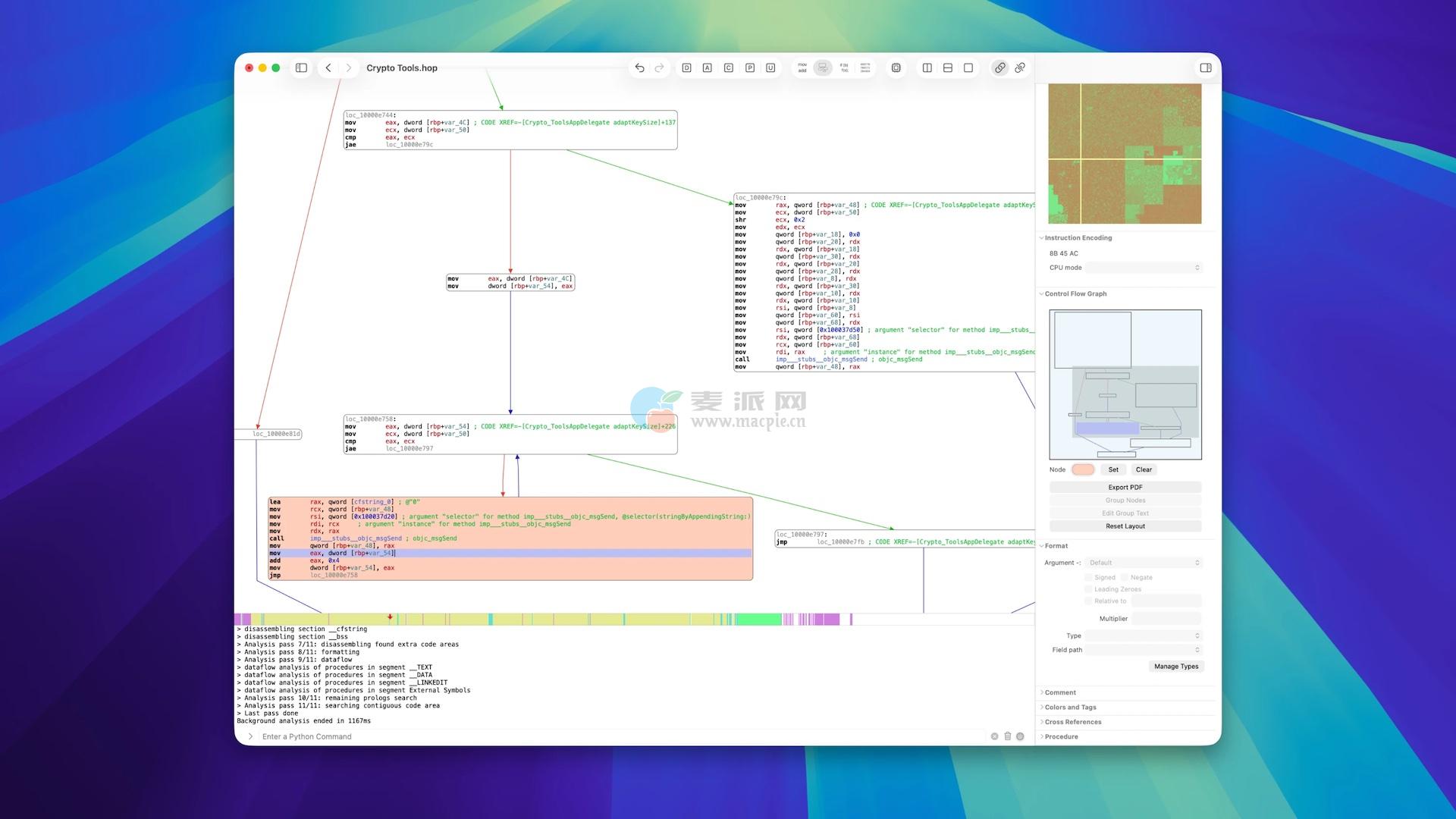Check the Leading Zeroes option
The height and width of the screenshot is (819, 1456).
pyautogui.click(x=1089, y=589)
